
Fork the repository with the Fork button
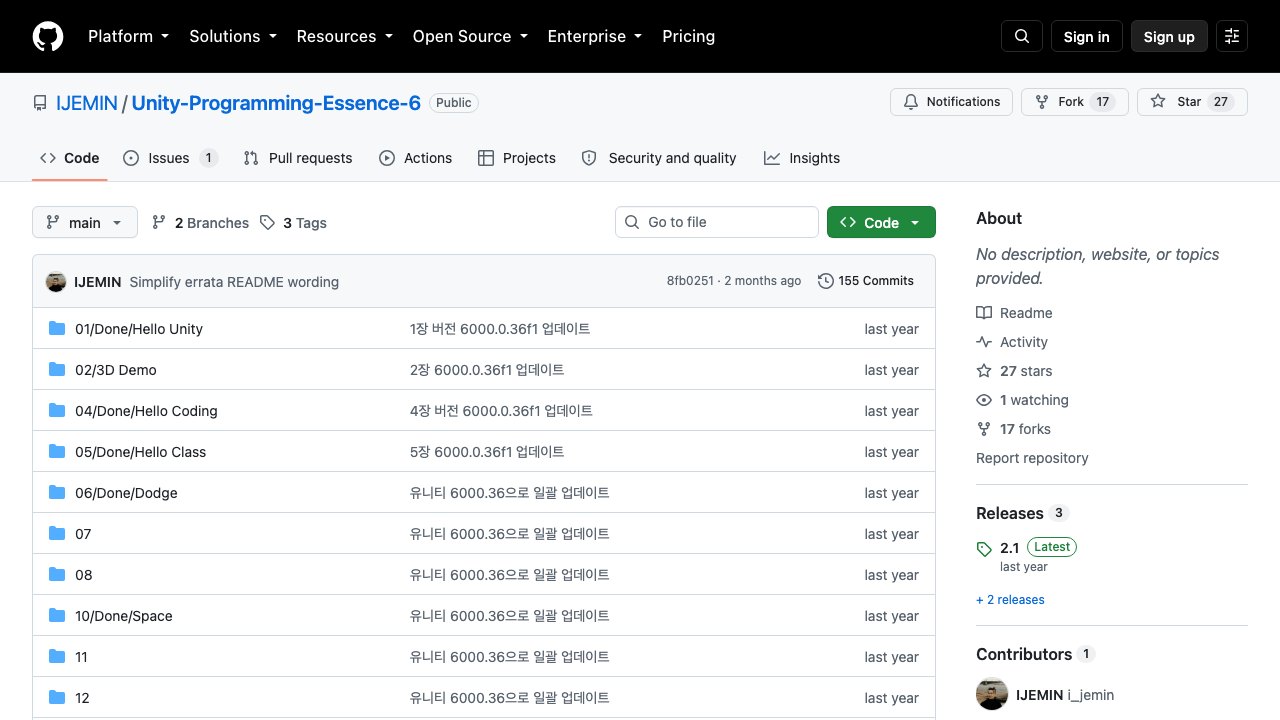(1075, 102)
